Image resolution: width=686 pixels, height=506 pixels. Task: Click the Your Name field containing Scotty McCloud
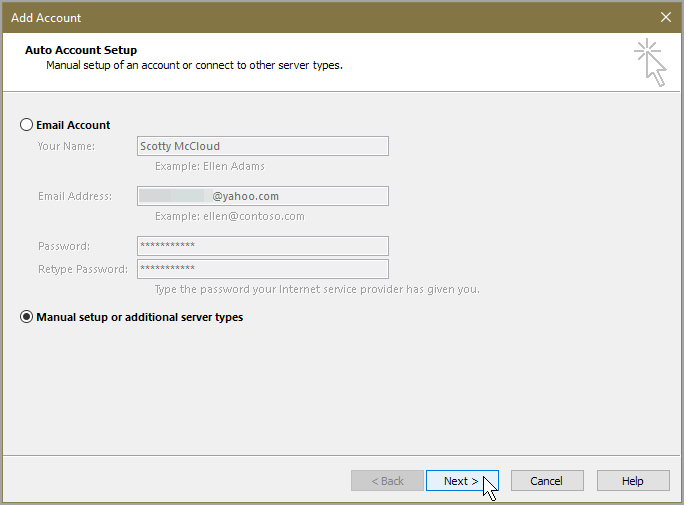262,146
